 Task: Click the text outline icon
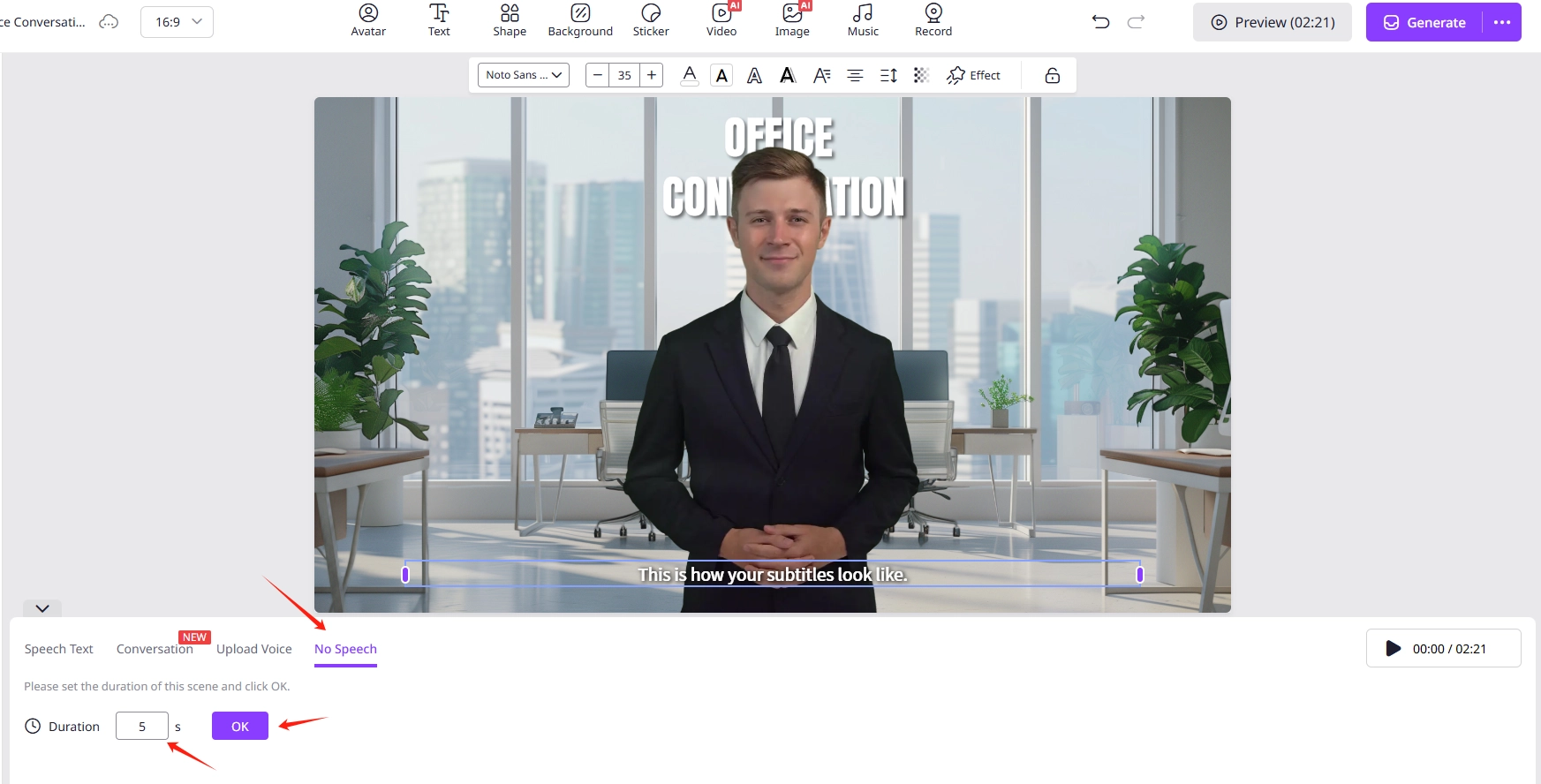click(x=754, y=76)
